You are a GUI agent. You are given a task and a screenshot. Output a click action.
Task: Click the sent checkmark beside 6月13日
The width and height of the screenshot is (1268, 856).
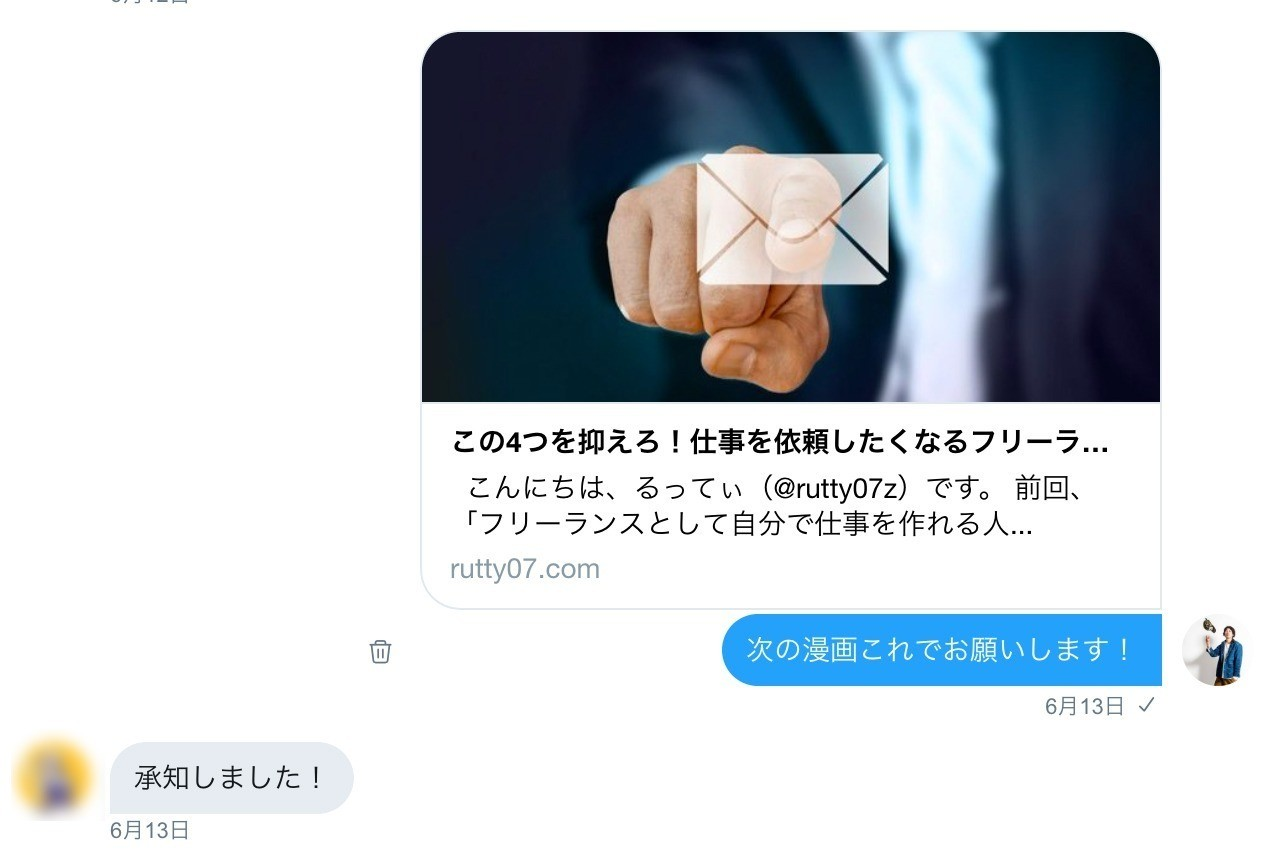click(1147, 706)
